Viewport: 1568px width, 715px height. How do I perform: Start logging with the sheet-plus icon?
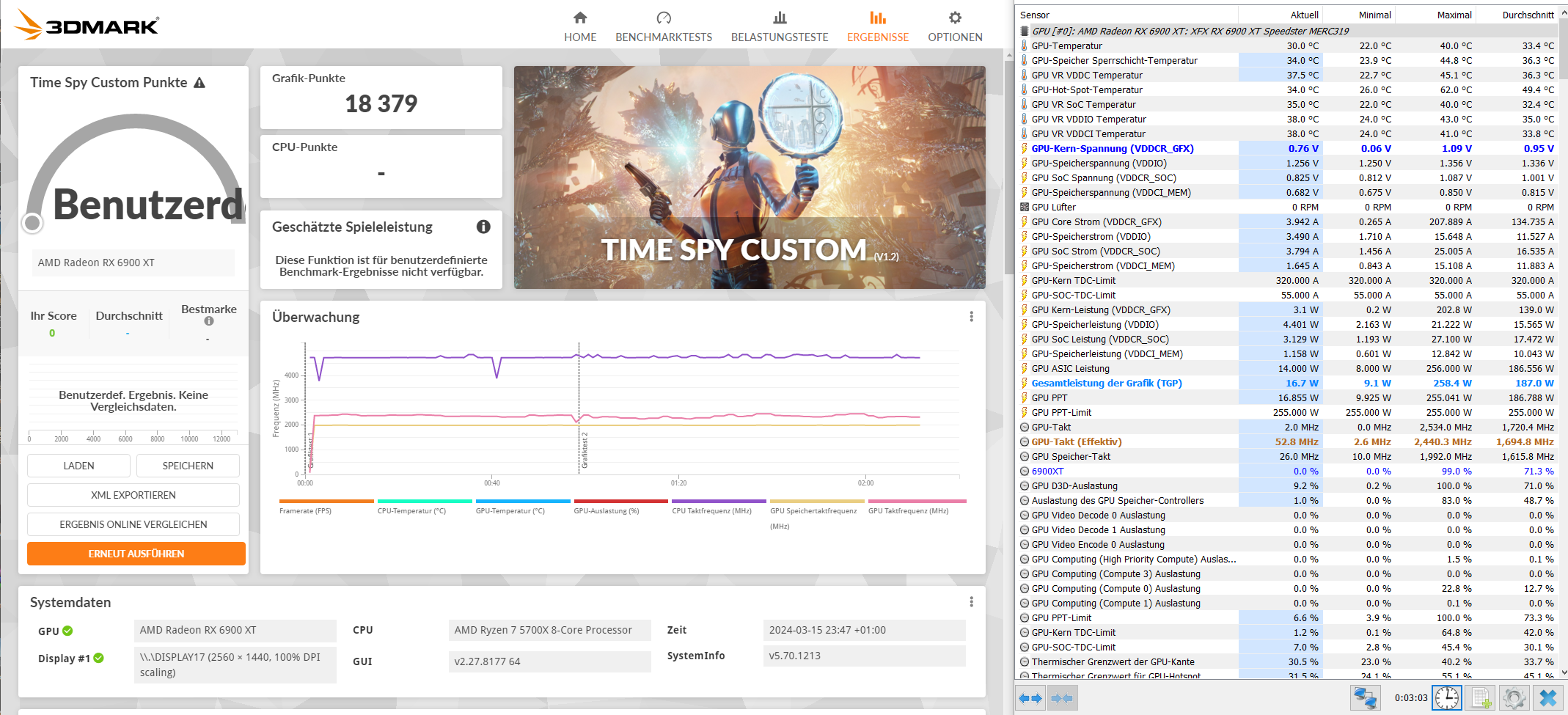[1481, 697]
